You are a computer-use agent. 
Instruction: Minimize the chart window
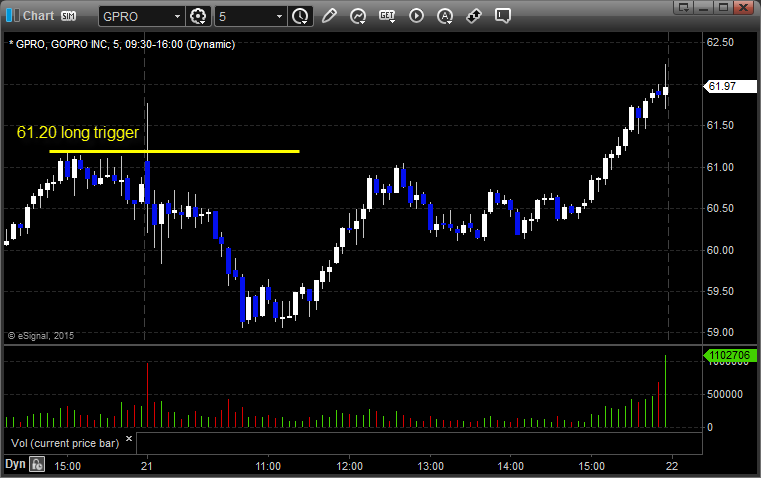pos(704,7)
